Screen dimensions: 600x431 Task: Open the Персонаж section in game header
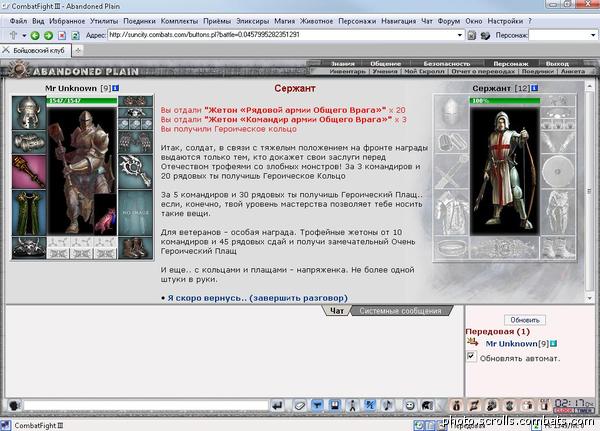click(x=510, y=64)
